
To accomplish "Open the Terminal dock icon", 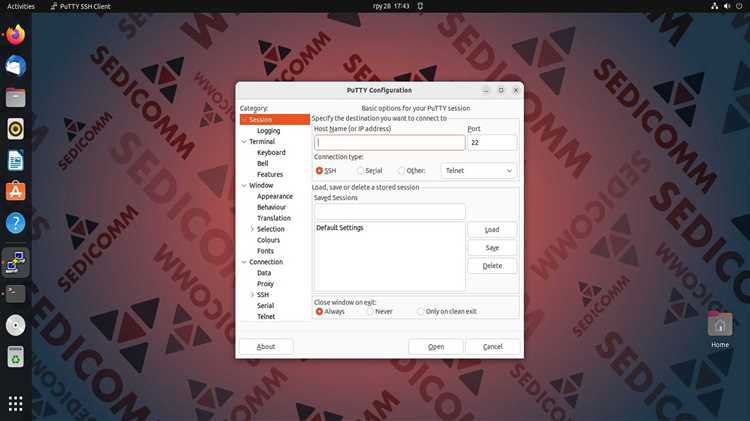I will 15,294.
